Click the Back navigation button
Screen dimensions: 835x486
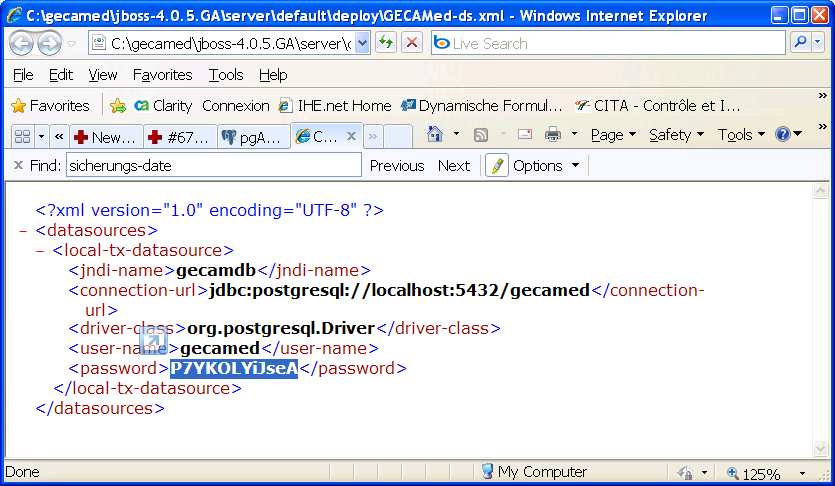(x=22, y=43)
